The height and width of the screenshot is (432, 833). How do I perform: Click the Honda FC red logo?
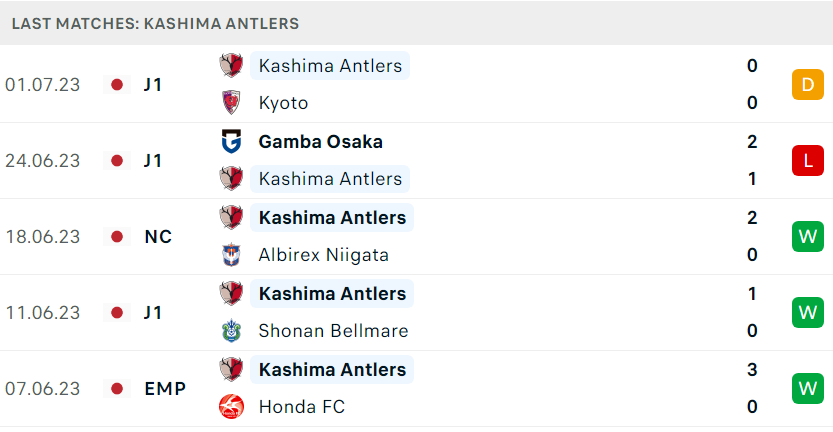coord(231,406)
